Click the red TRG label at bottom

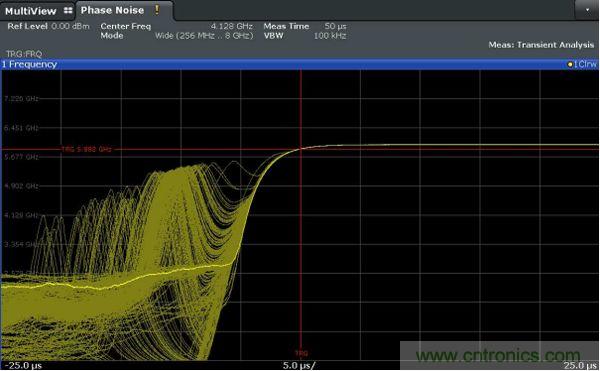pos(302,353)
